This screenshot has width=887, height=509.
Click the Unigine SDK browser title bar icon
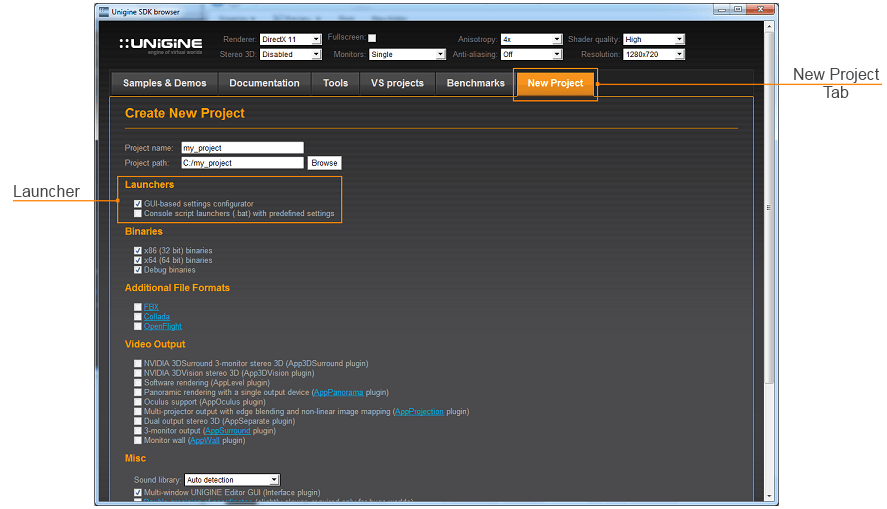pos(104,12)
